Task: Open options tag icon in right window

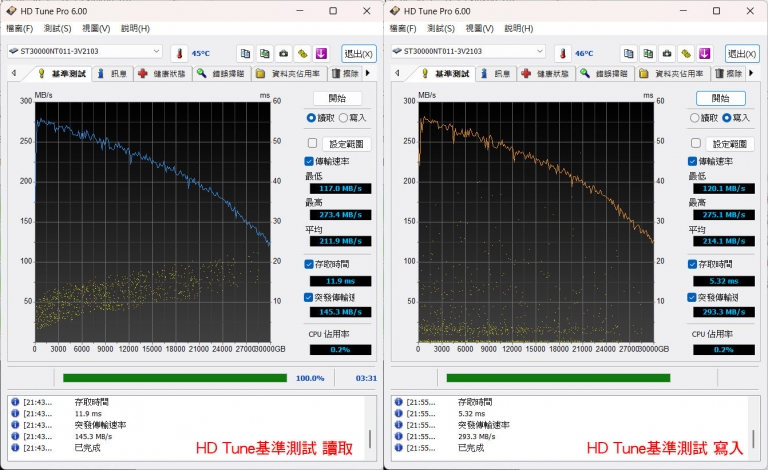Action: [x=686, y=53]
